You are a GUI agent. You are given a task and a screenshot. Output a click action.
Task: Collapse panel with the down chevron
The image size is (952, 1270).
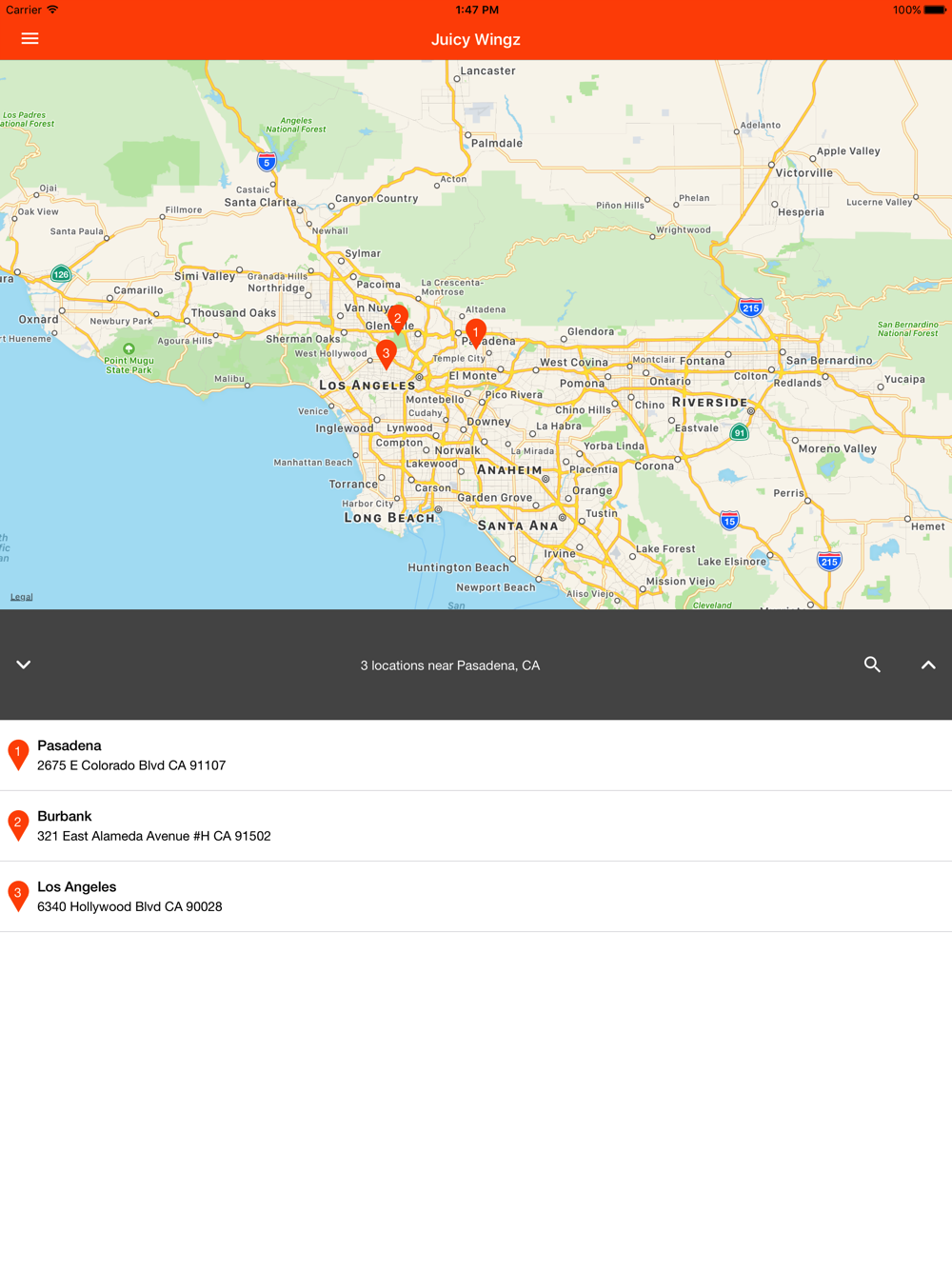pyautogui.click(x=24, y=665)
